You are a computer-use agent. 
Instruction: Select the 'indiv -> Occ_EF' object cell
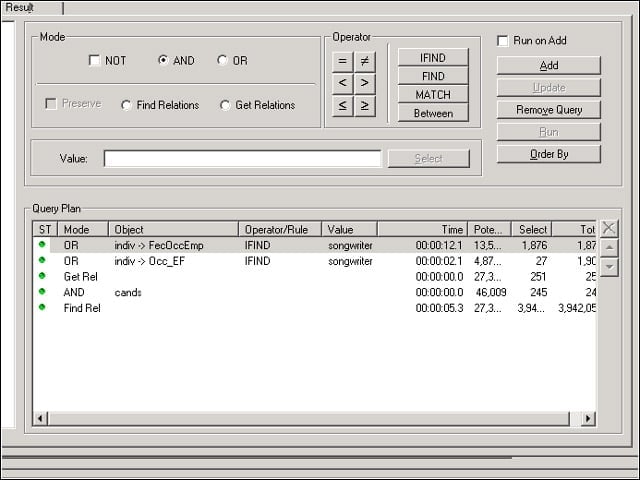point(149,261)
